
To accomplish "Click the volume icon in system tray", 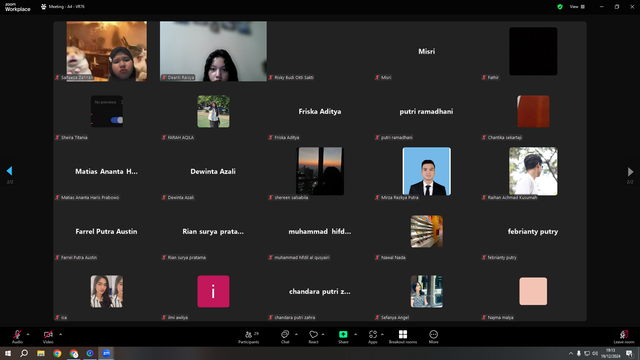I will [595, 353].
